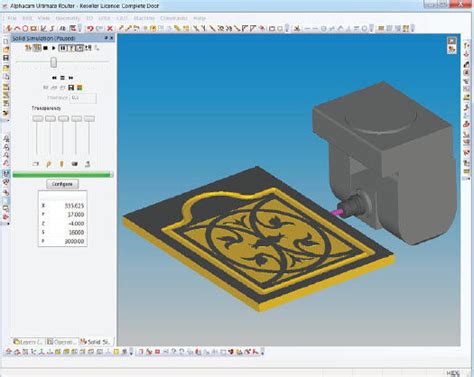Select the Line geometry tool
This screenshot has height=377, width=474.
click(x=9, y=29)
